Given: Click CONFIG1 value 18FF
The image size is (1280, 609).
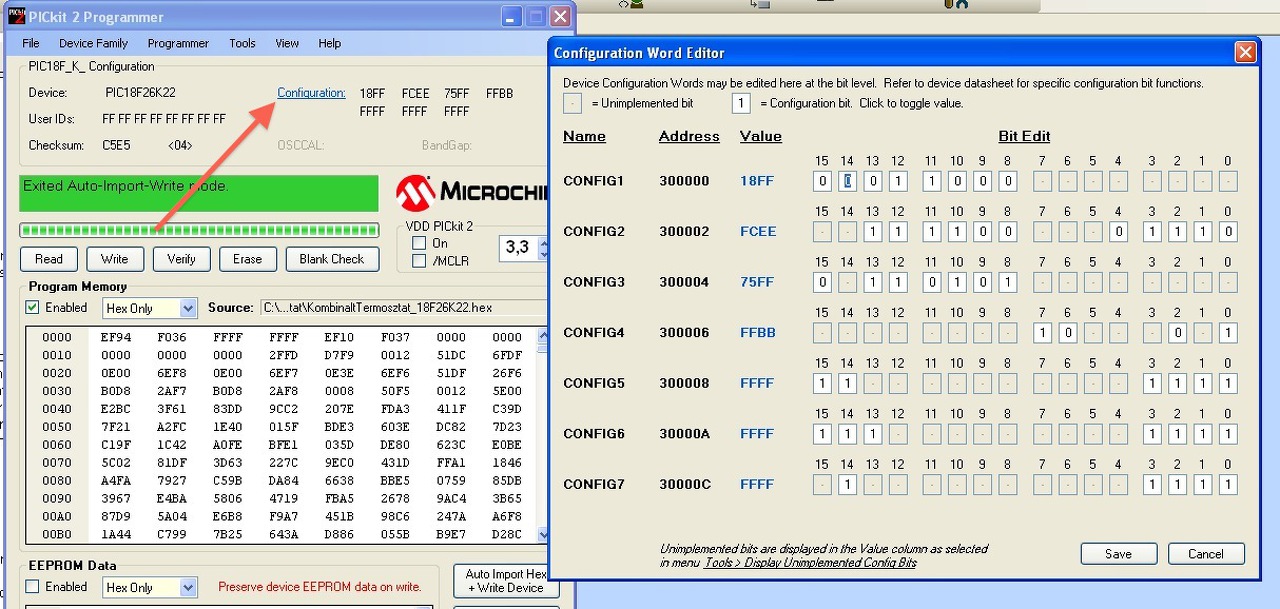Looking at the screenshot, I should [757, 181].
